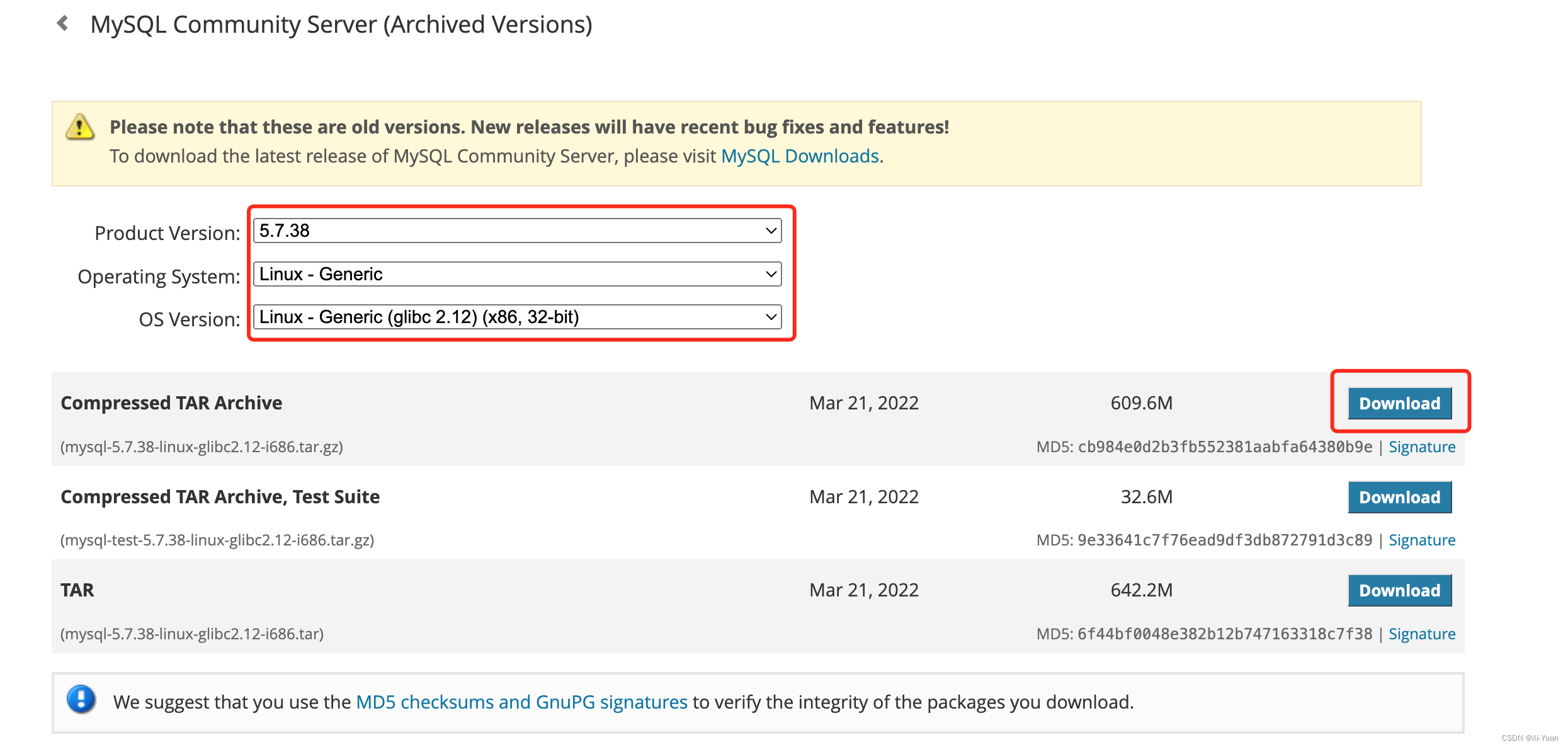
Task: Click the 609.6M file size
Action: tap(1141, 403)
